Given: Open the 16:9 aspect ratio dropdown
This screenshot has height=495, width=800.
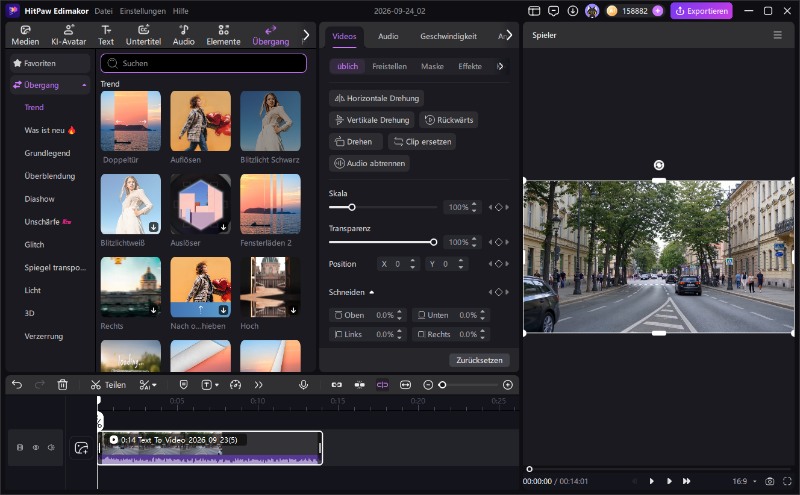Looking at the screenshot, I should click(744, 481).
